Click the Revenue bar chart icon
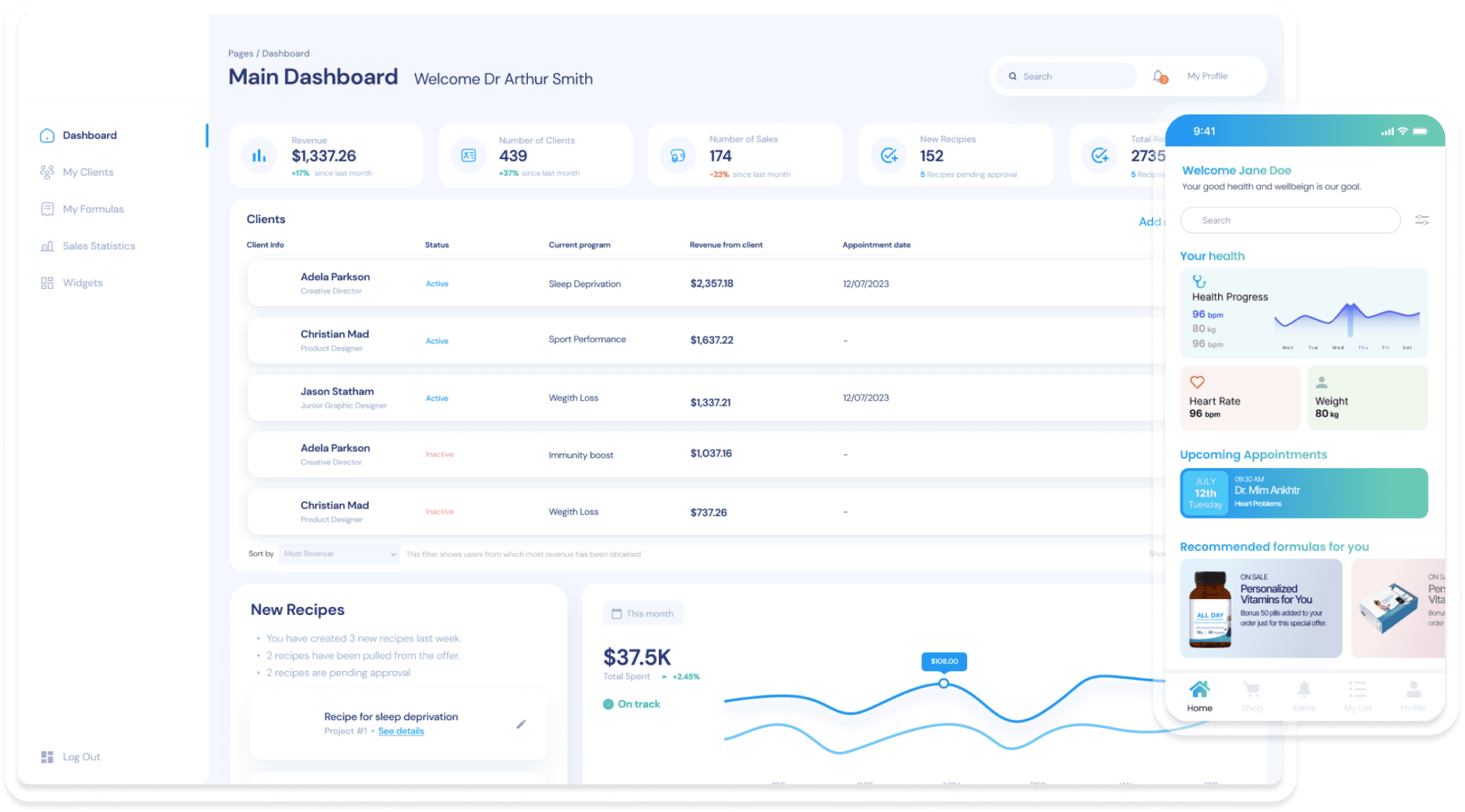The width and height of the screenshot is (1465, 812). [x=259, y=156]
